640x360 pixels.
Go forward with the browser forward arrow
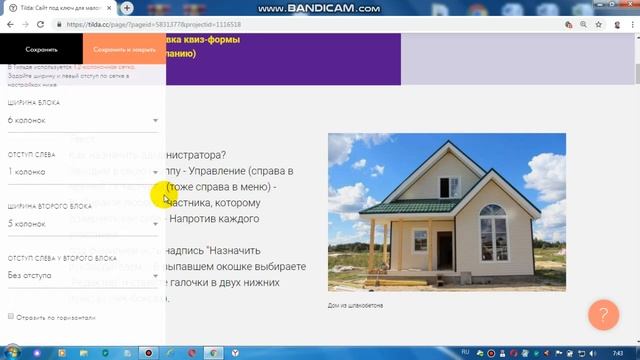[x=25, y=24]
